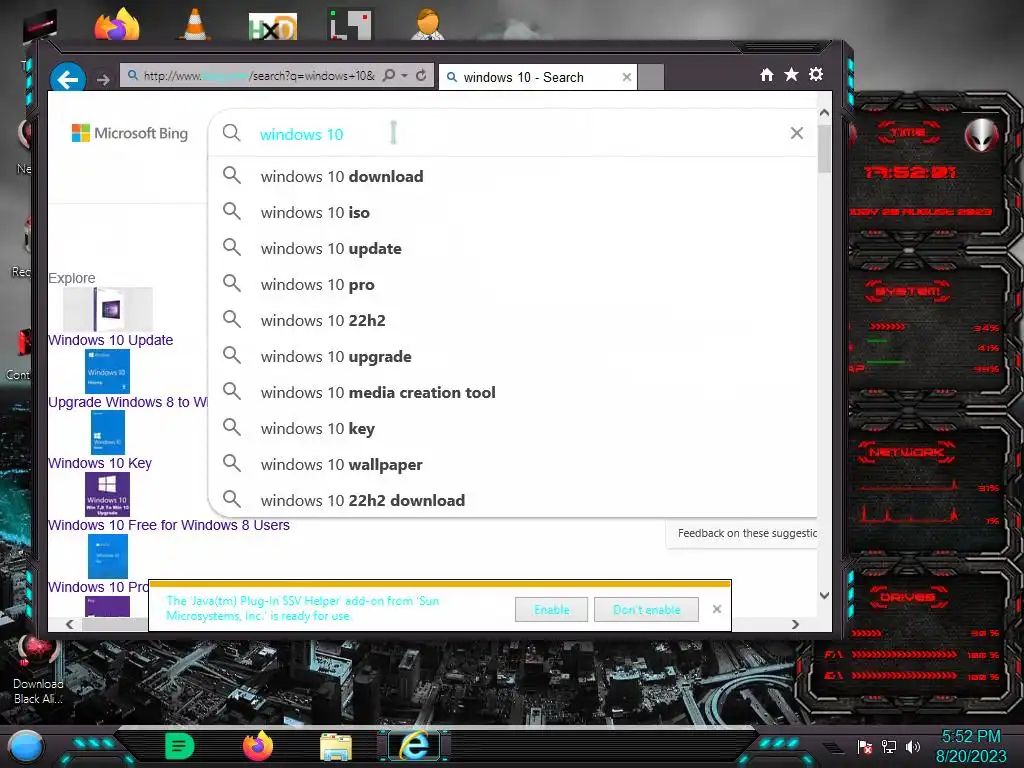The height and width of the screenshot is (768, 1024).
Task: Click the Forward arrow in browser
Action: (x=103, y=80)
